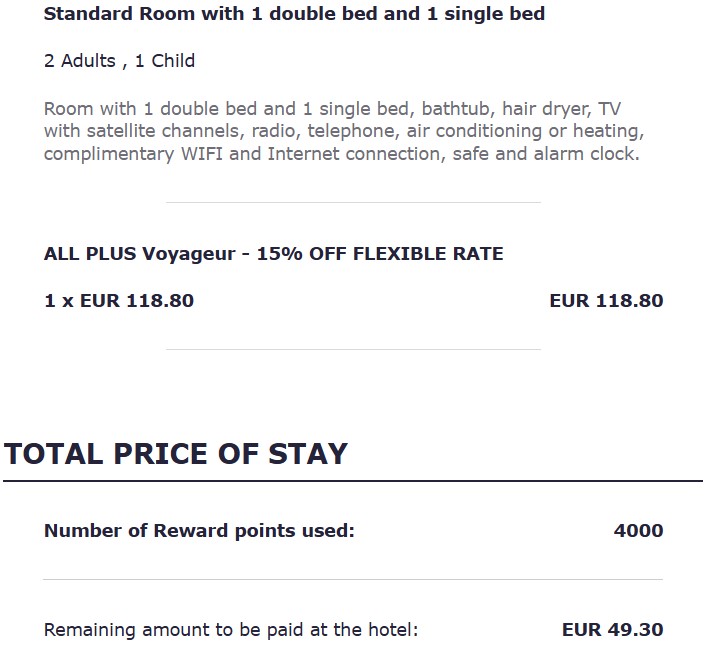The width and height of the screenshot is (707, 646).
Task: Click the "2 Adults" guest text
Action: (80, 61)
